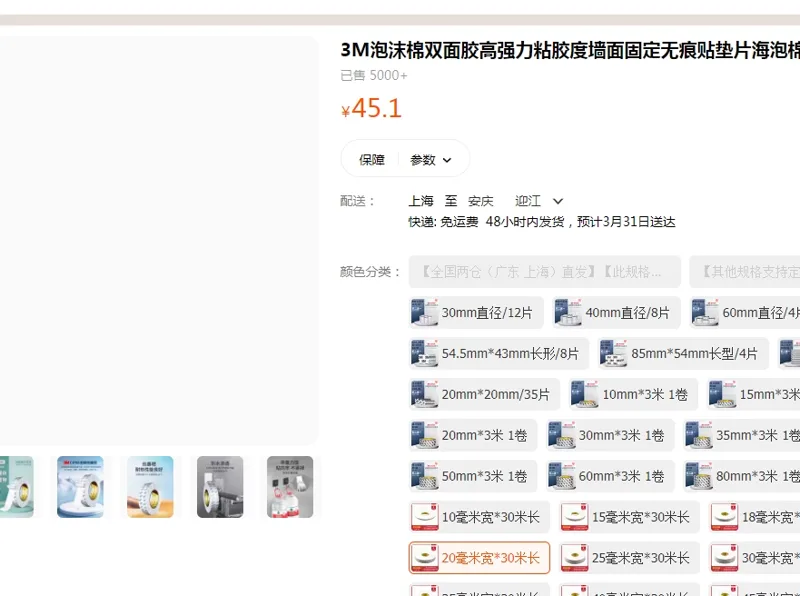The width and height of the screenshot is (800, 596).
Task: Click the product title 3M泡沫棉双面胶
Action: coord(570,50)
